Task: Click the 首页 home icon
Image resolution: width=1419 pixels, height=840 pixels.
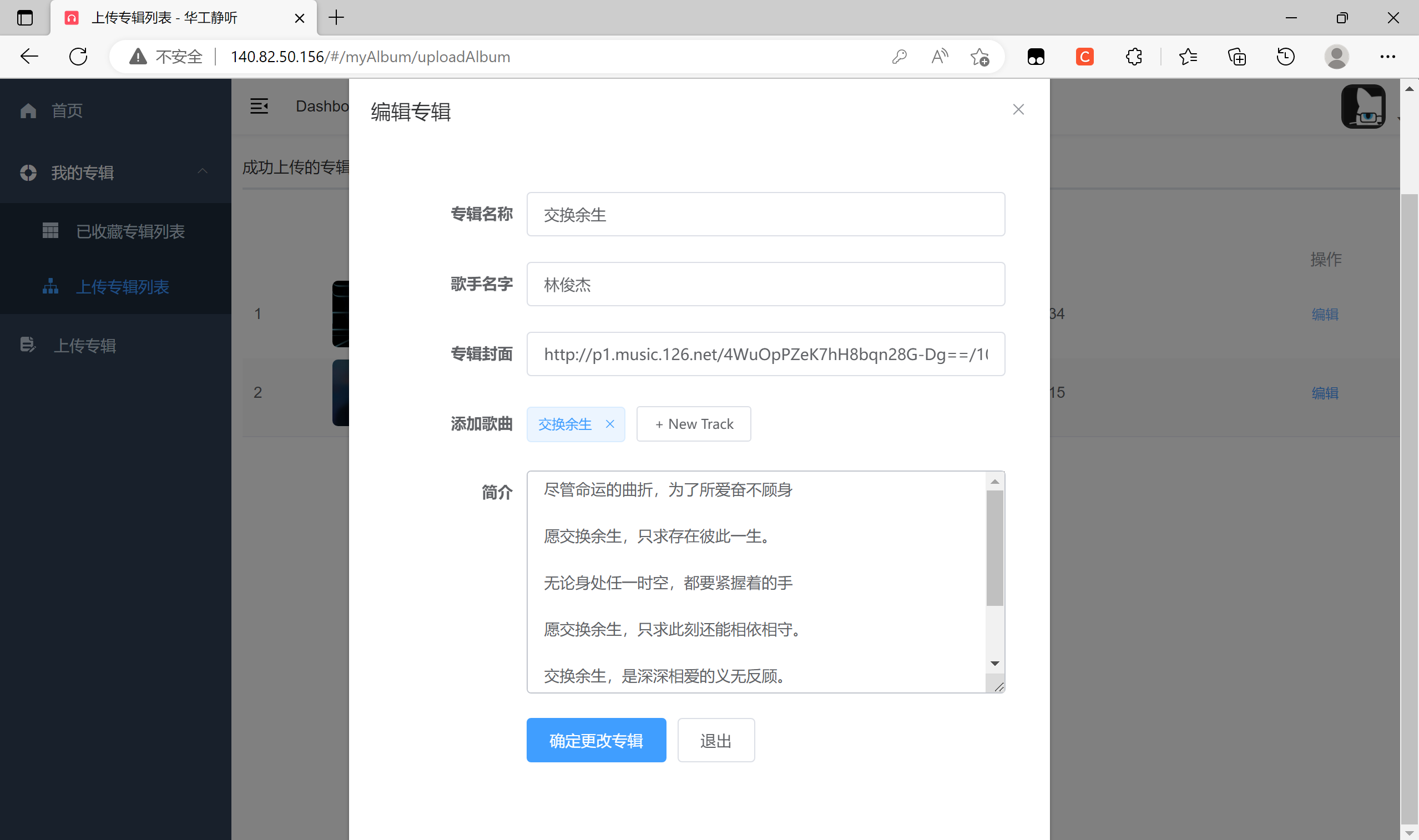Action: click(28, 110)
